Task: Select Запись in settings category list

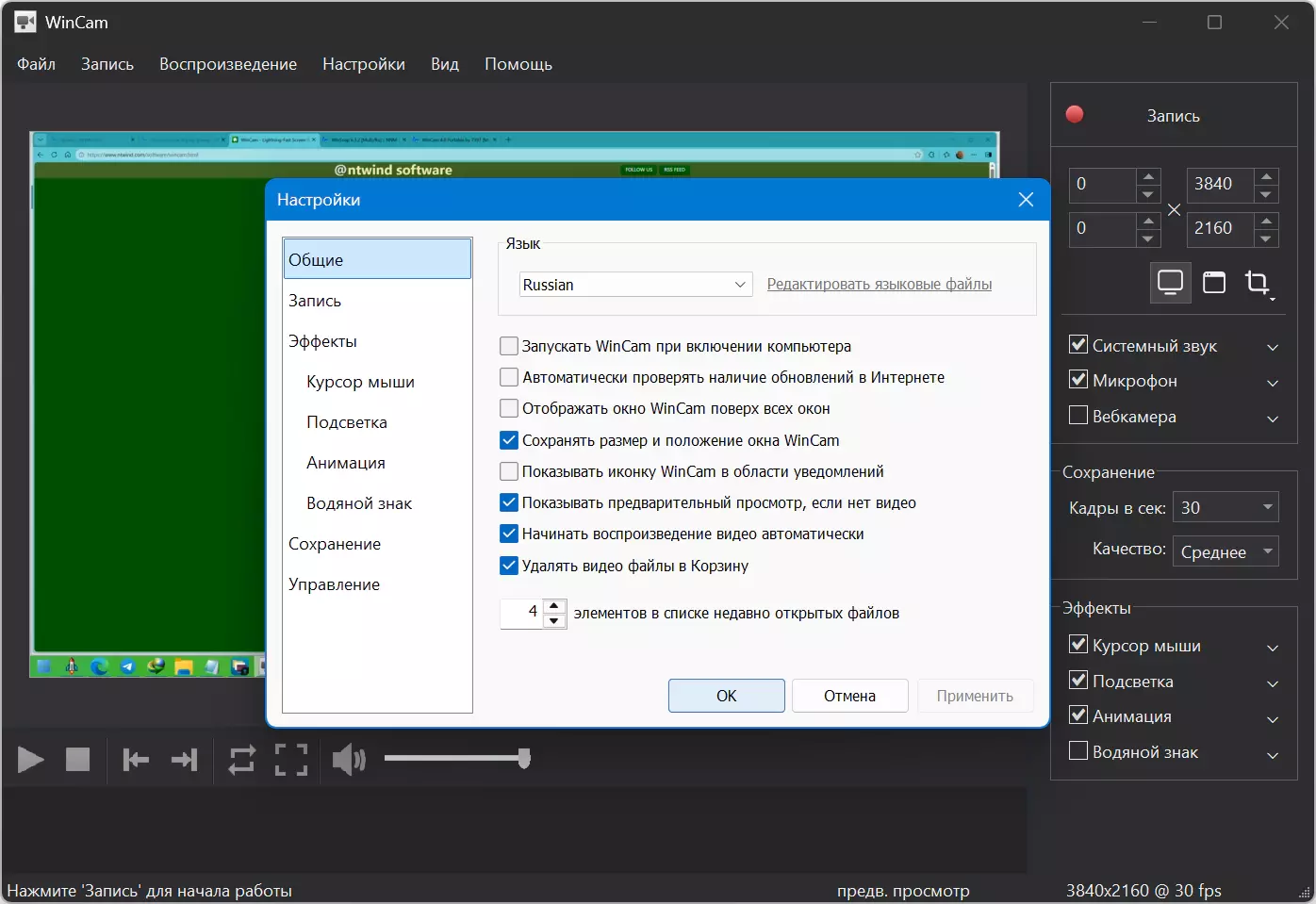Action: point(377,301)
